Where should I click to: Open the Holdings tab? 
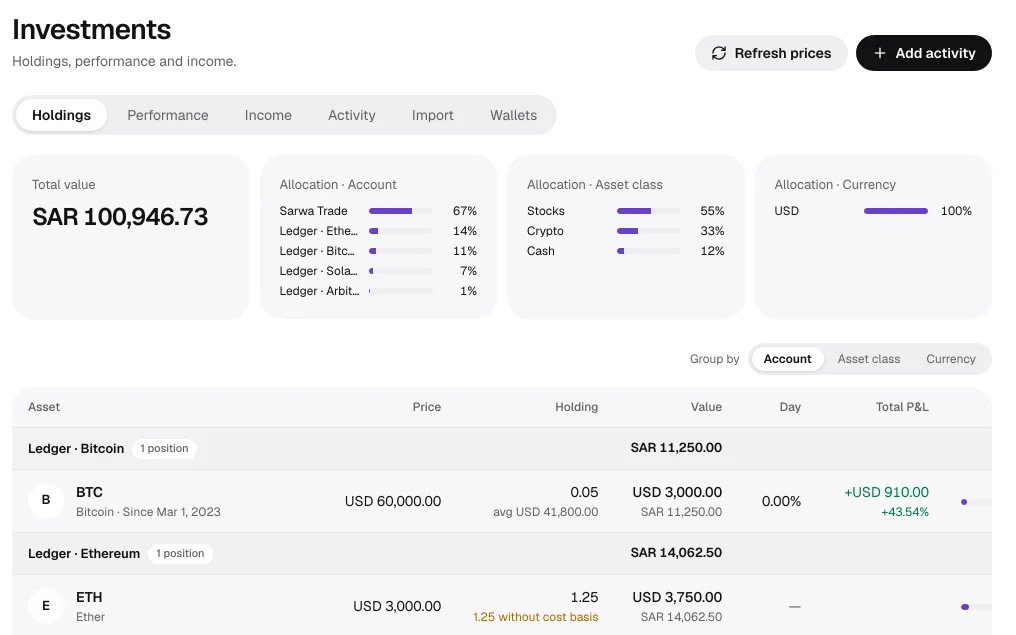[x=61, y=115]
